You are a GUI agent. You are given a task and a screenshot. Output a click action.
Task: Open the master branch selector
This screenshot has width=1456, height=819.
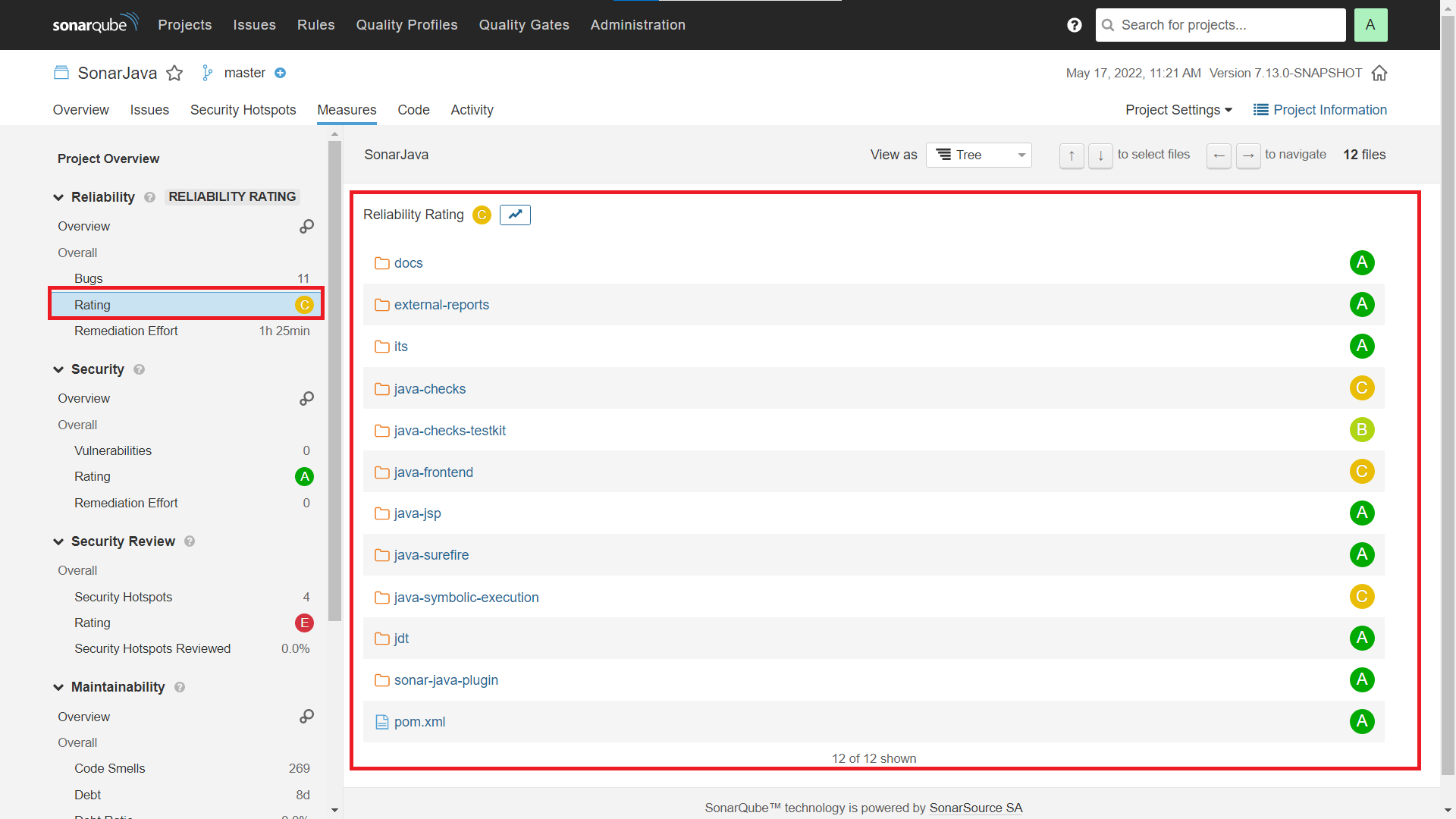click(x=245, y=73)
